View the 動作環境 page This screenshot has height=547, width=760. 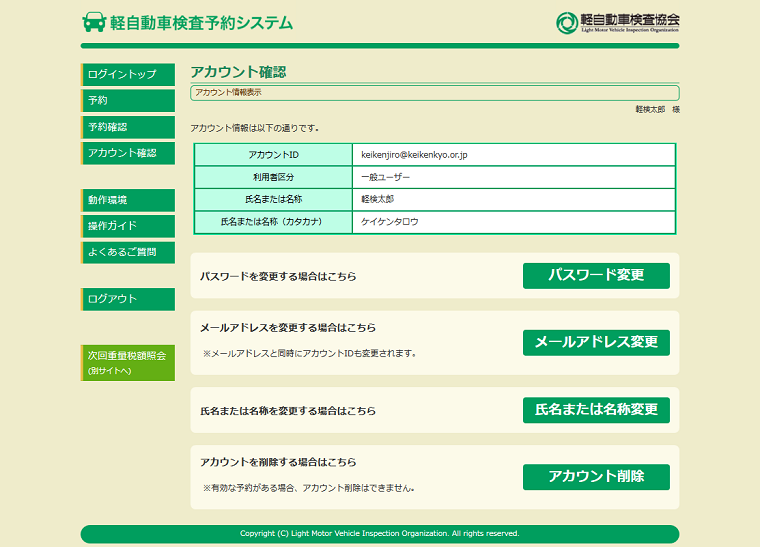tap(128, 200)
